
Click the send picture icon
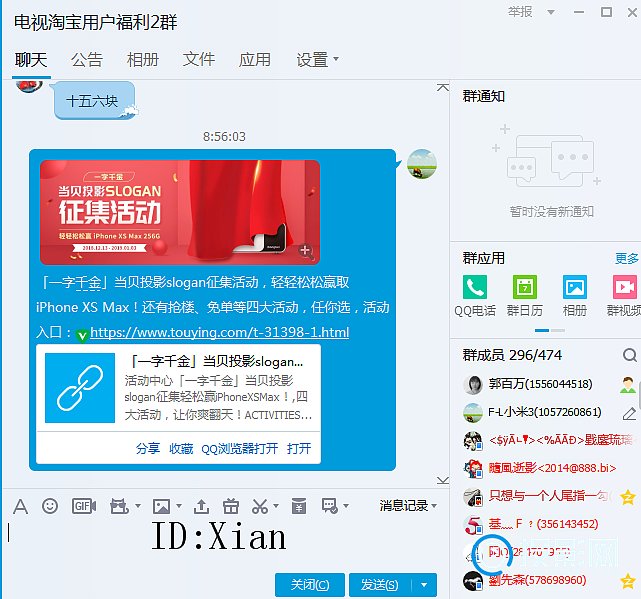161,507
